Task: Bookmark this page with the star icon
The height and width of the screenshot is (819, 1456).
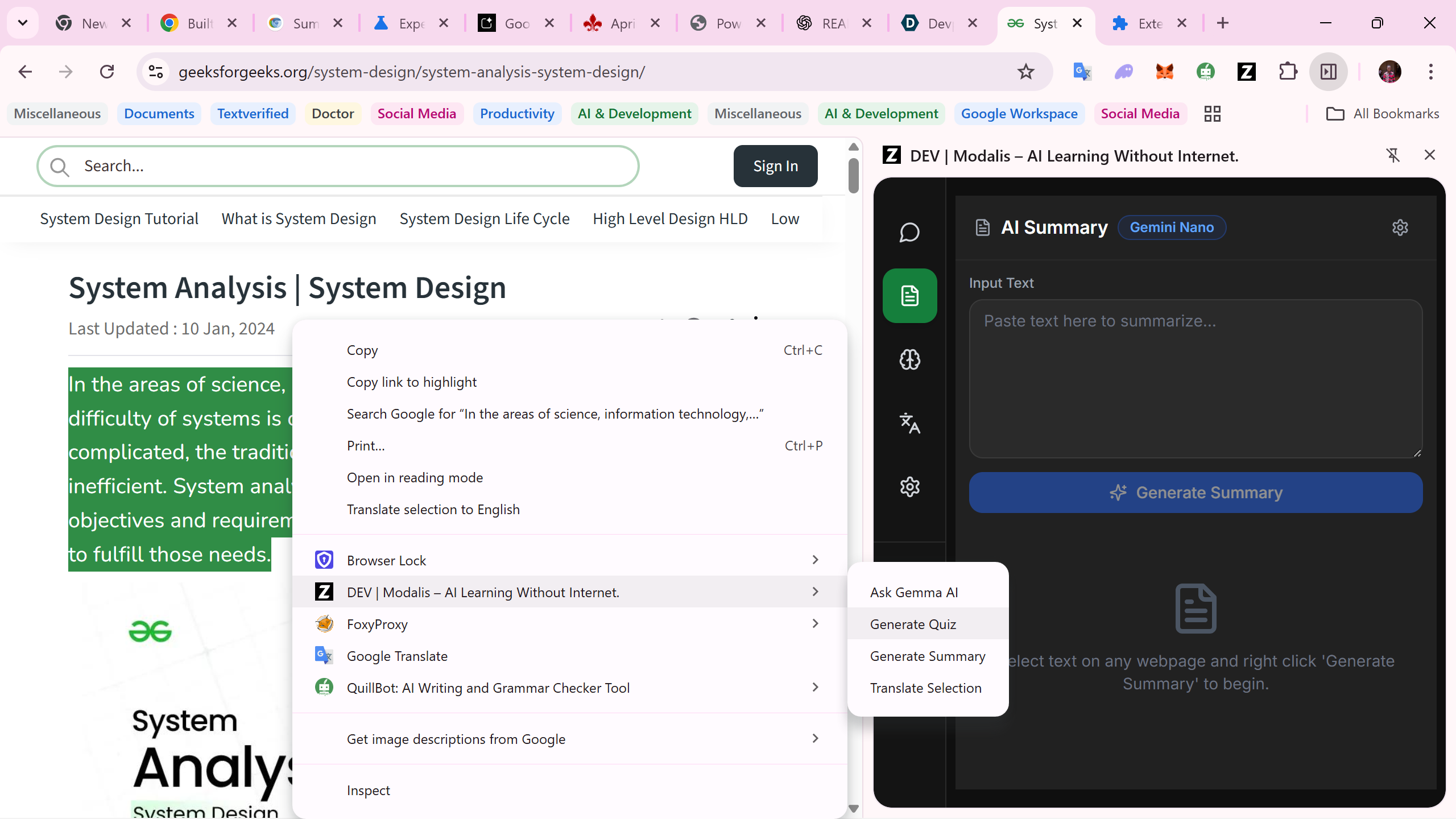Action: click(1025, 72)
